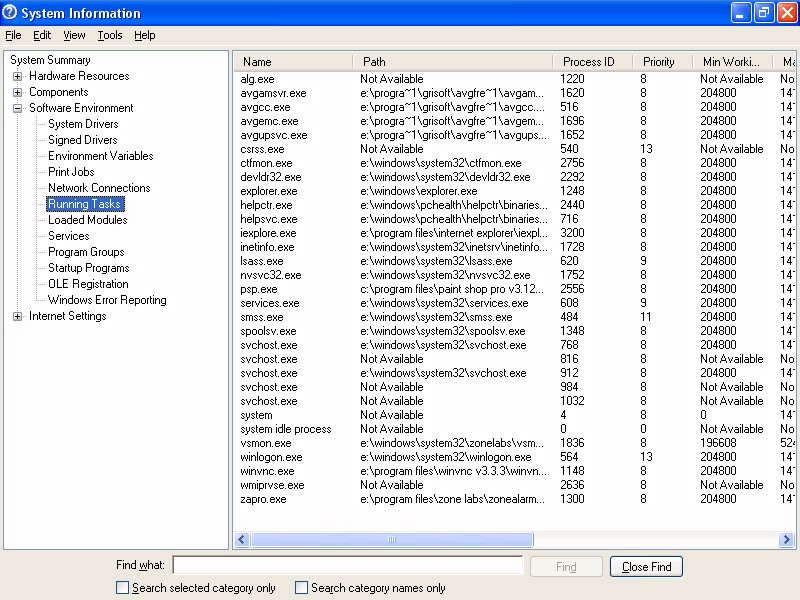The width and height of the screenshot is (800, 600).
Task: Open the File menu
Action: coord(13,35)
